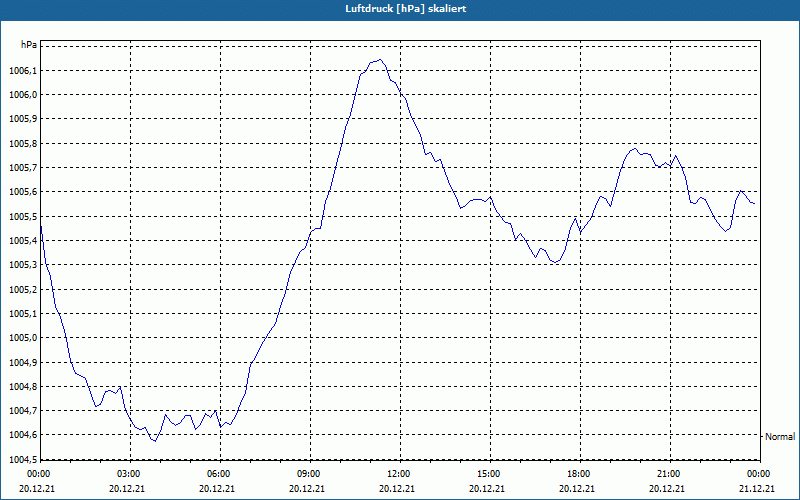
Task: Select the 1005,0 y-axis value
Action: click(23, 338)
